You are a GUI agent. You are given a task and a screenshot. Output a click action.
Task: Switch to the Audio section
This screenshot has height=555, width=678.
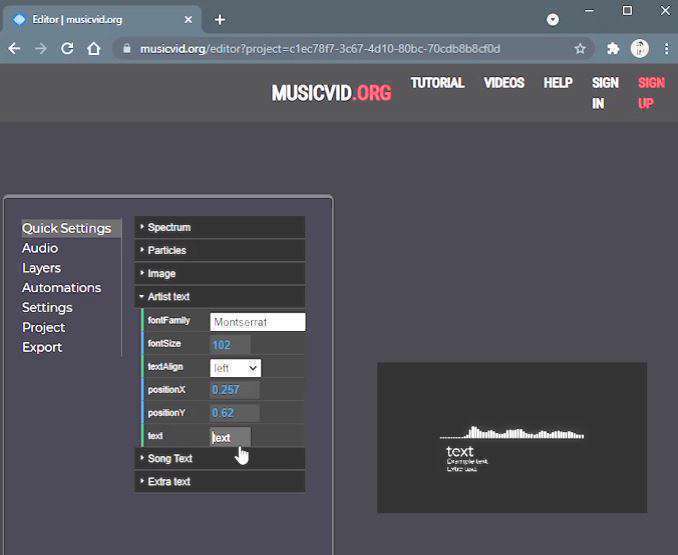(x=40, y=248)
